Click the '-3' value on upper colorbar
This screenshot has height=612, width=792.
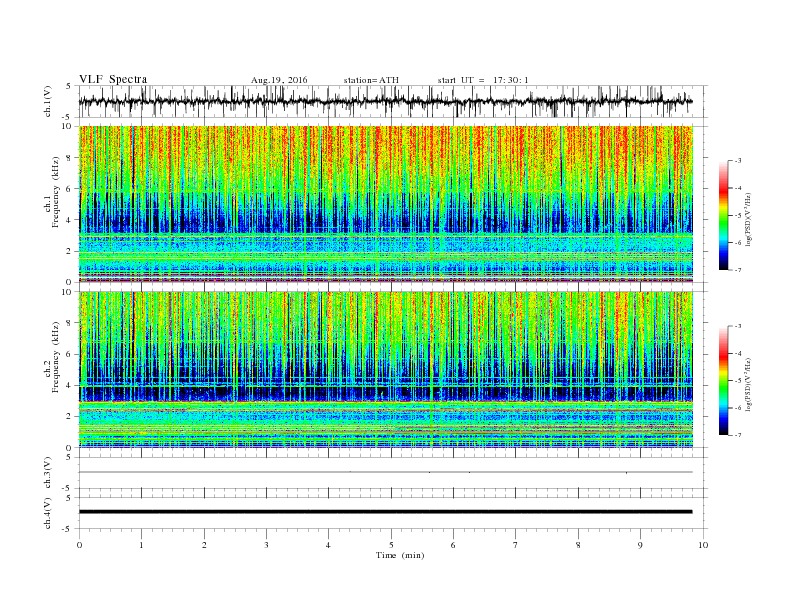click(x=737, y=161)
